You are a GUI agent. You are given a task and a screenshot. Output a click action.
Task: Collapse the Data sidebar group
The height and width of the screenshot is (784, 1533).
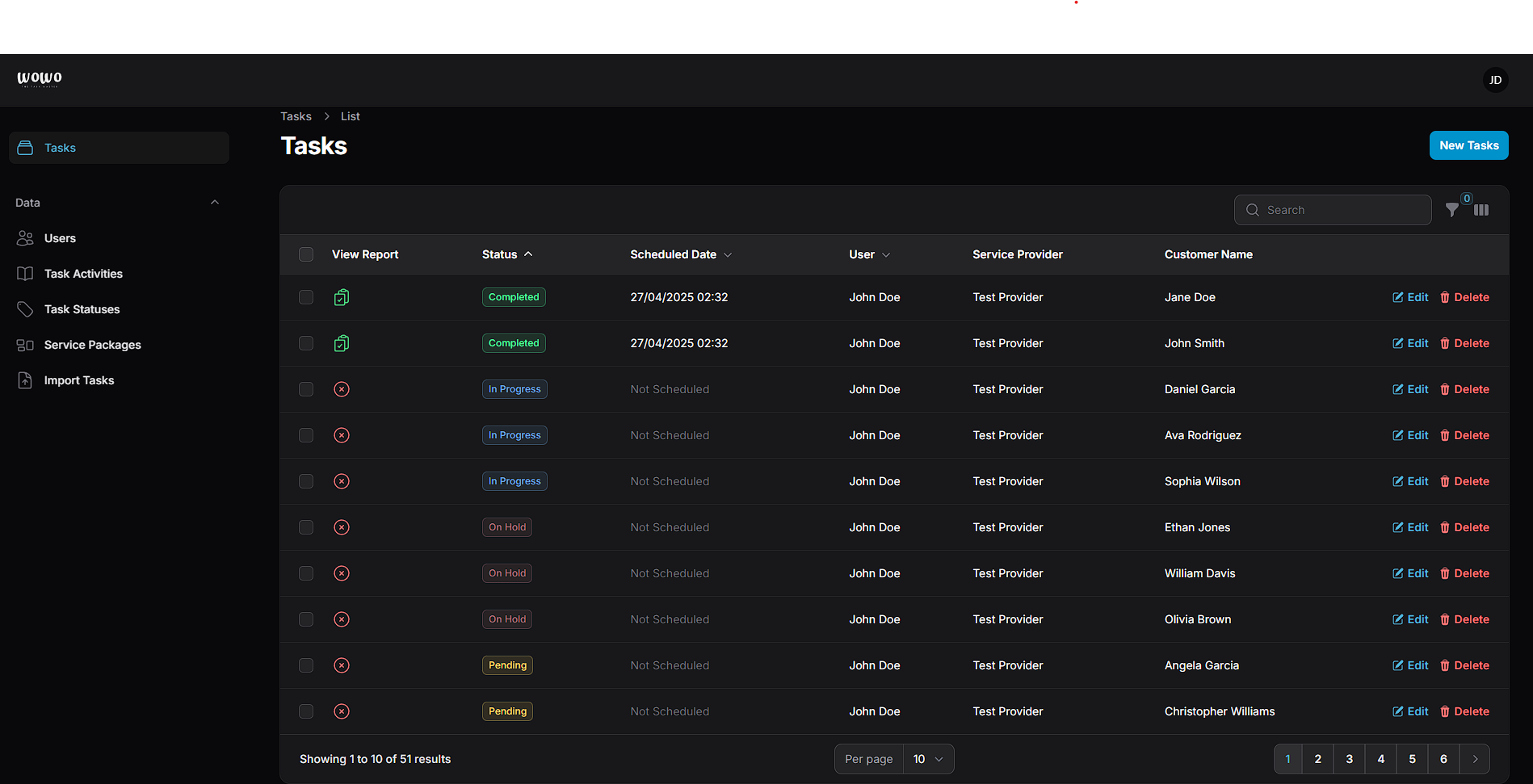tap(215, 203)
